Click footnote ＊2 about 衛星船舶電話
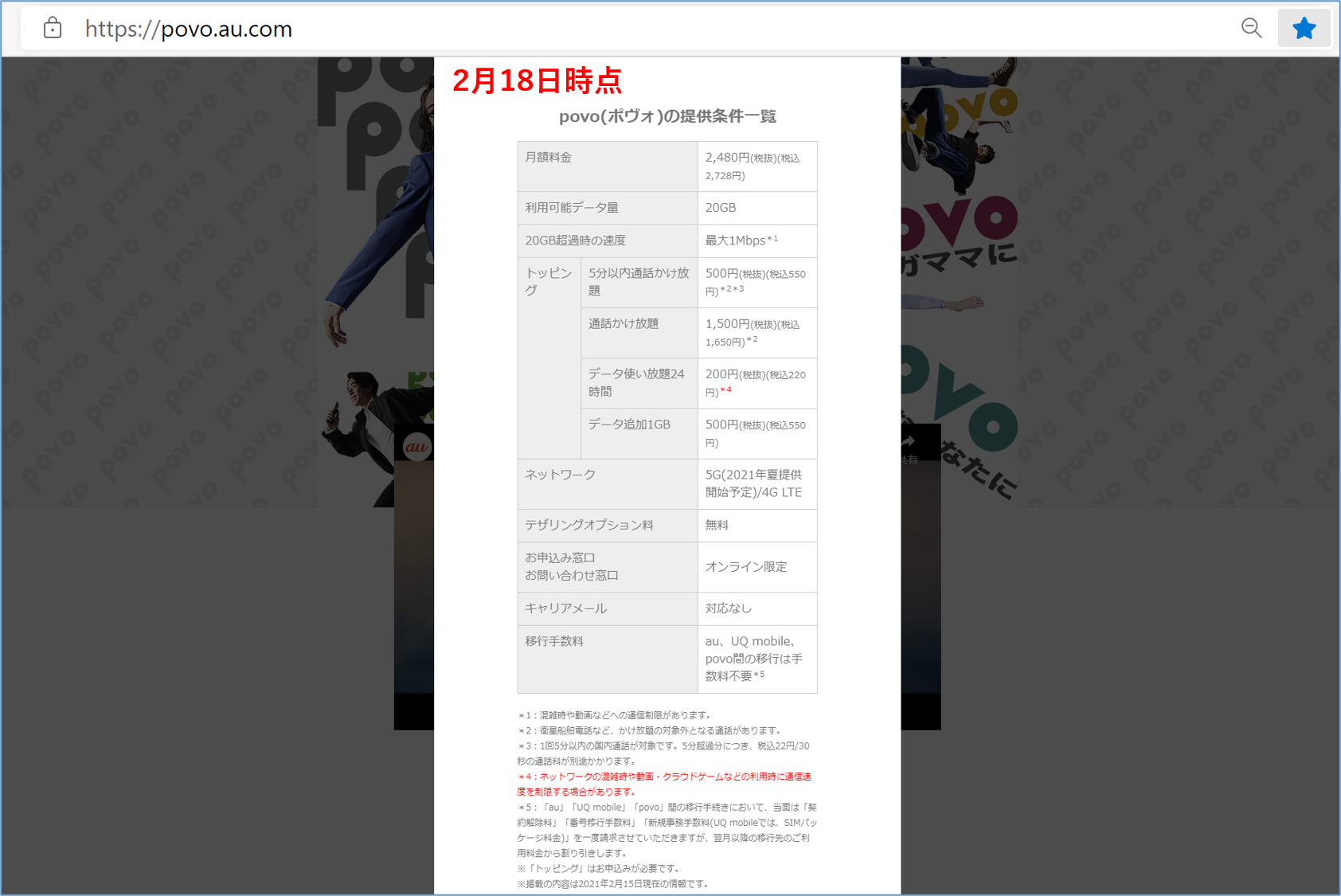1341x896 pixels. click(x=650, y=730)
